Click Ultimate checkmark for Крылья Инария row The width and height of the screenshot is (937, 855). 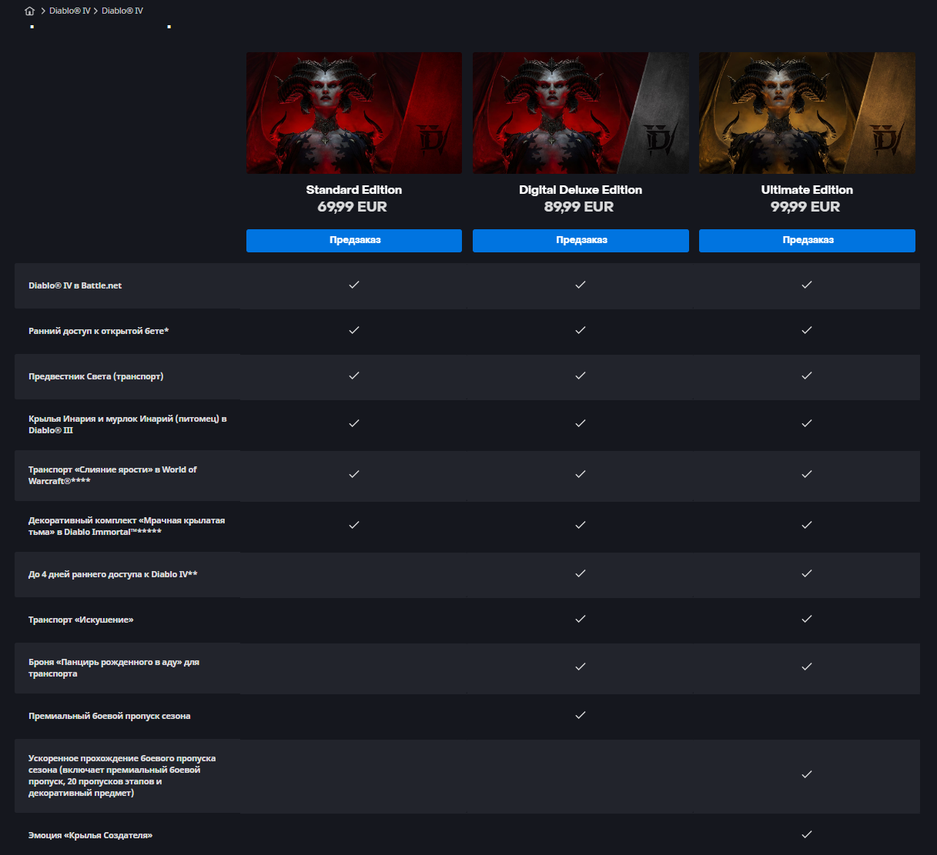(807, 423)
